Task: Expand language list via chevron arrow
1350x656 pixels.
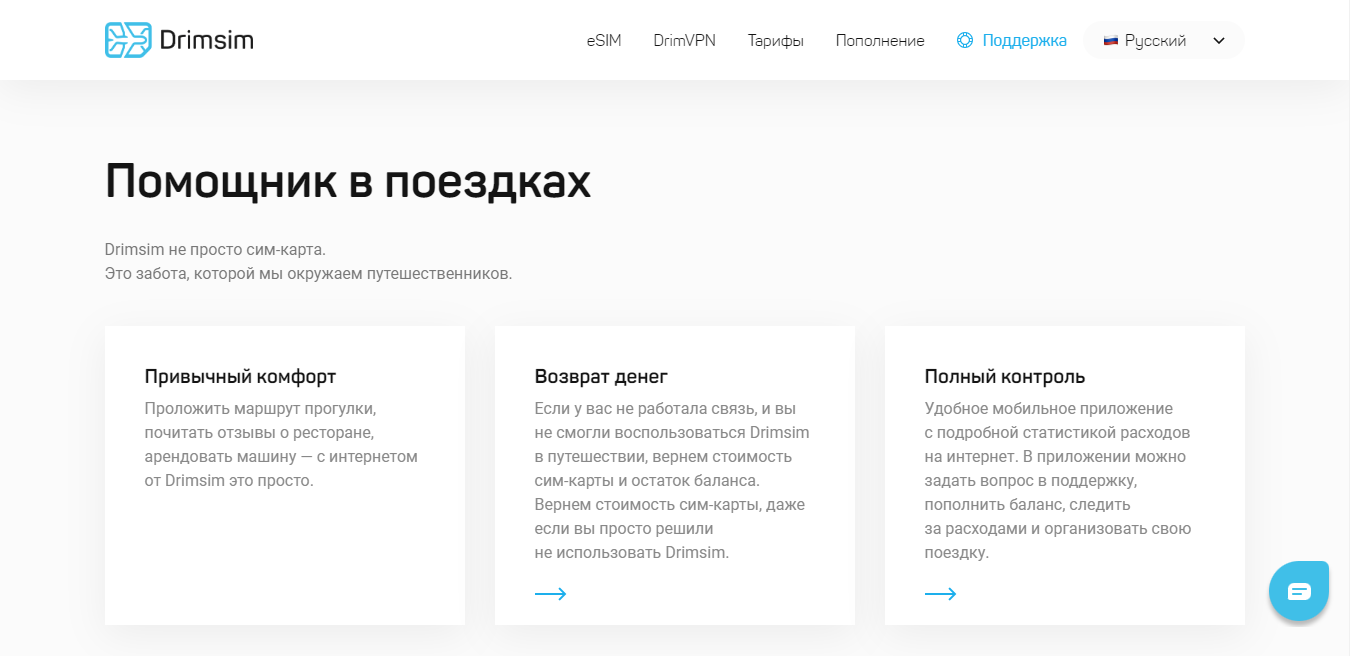Action: 1218,41
